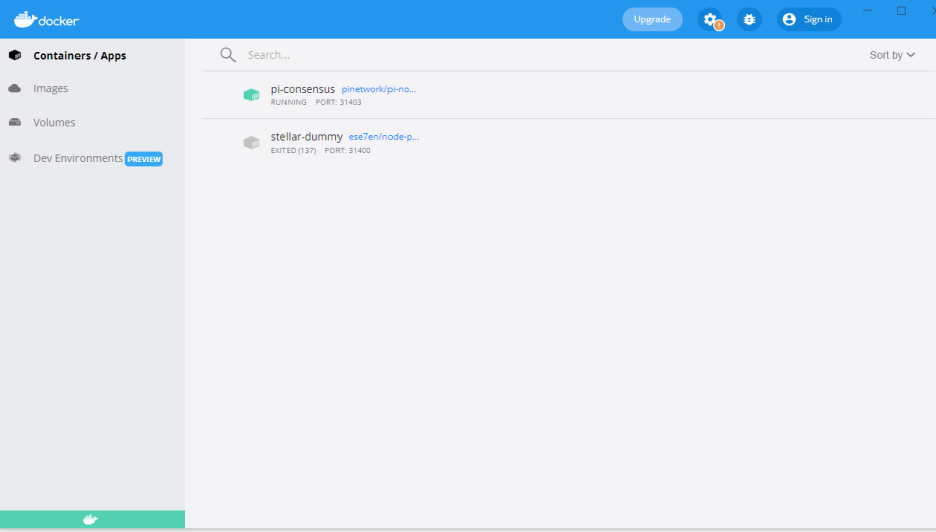Screen dimensions: 936x532
Task: Maximize the Docker Desktop window
Action: click(901, 11)
